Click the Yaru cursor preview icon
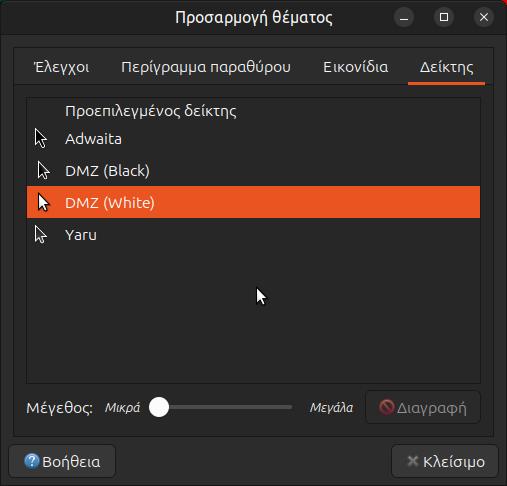 (x=41, y=234)
